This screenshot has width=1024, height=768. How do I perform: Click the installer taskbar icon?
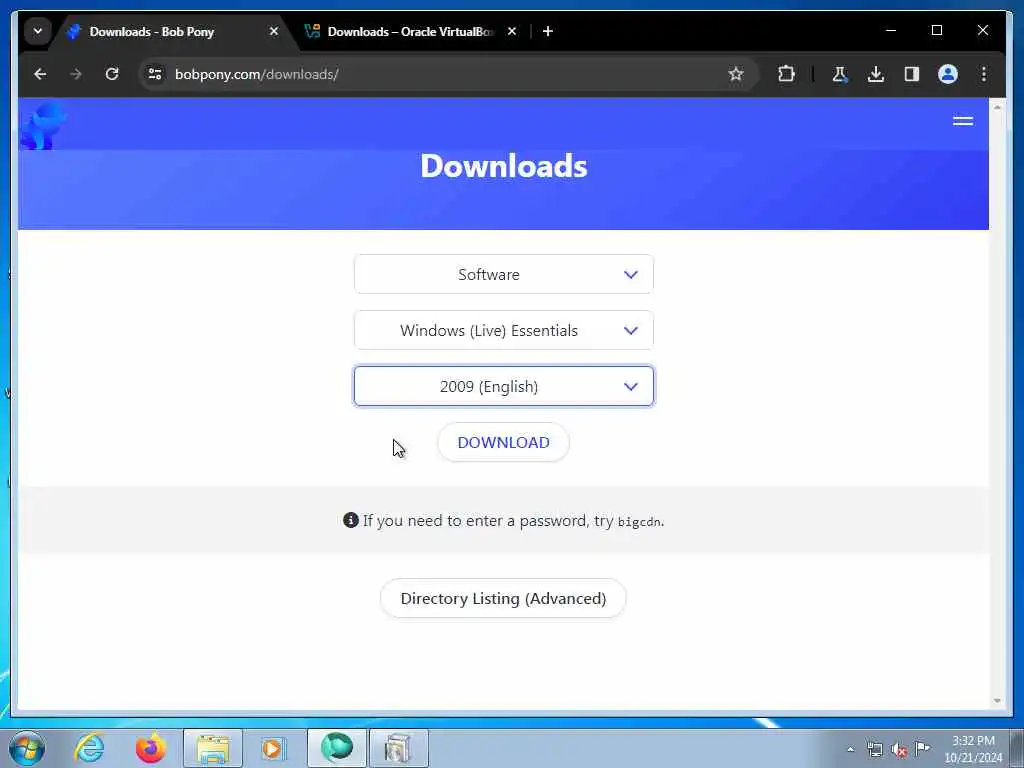pyautogui.click(x=398, y=748)
